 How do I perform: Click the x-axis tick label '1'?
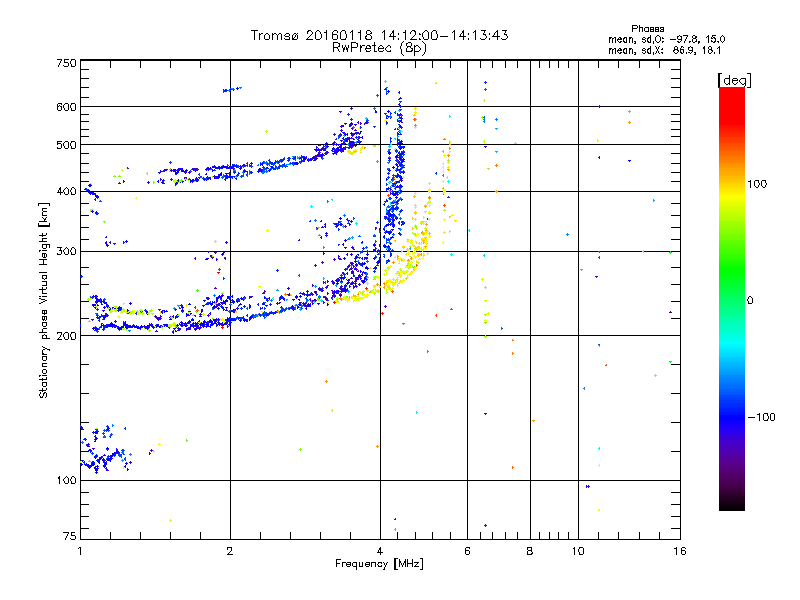pos(80,551)
